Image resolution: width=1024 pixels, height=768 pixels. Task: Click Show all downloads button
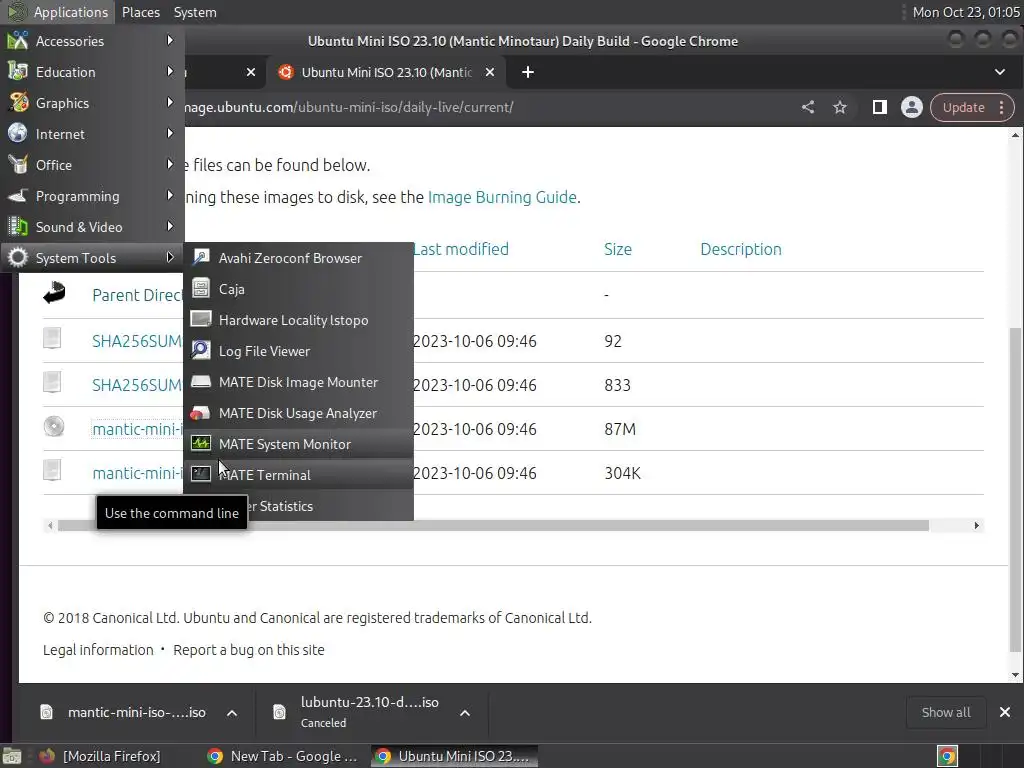946,712
